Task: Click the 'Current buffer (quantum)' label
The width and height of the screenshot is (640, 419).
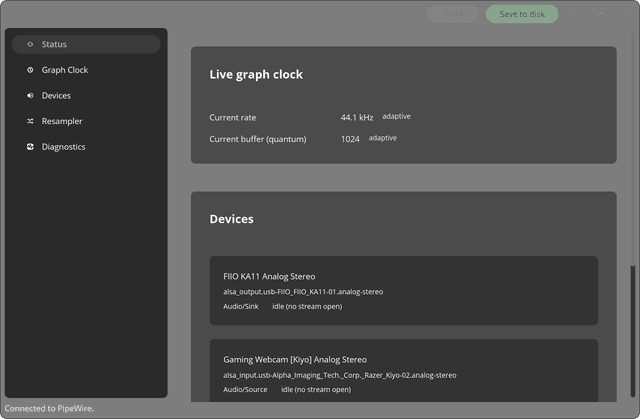Action: click(x=258, y=139)
